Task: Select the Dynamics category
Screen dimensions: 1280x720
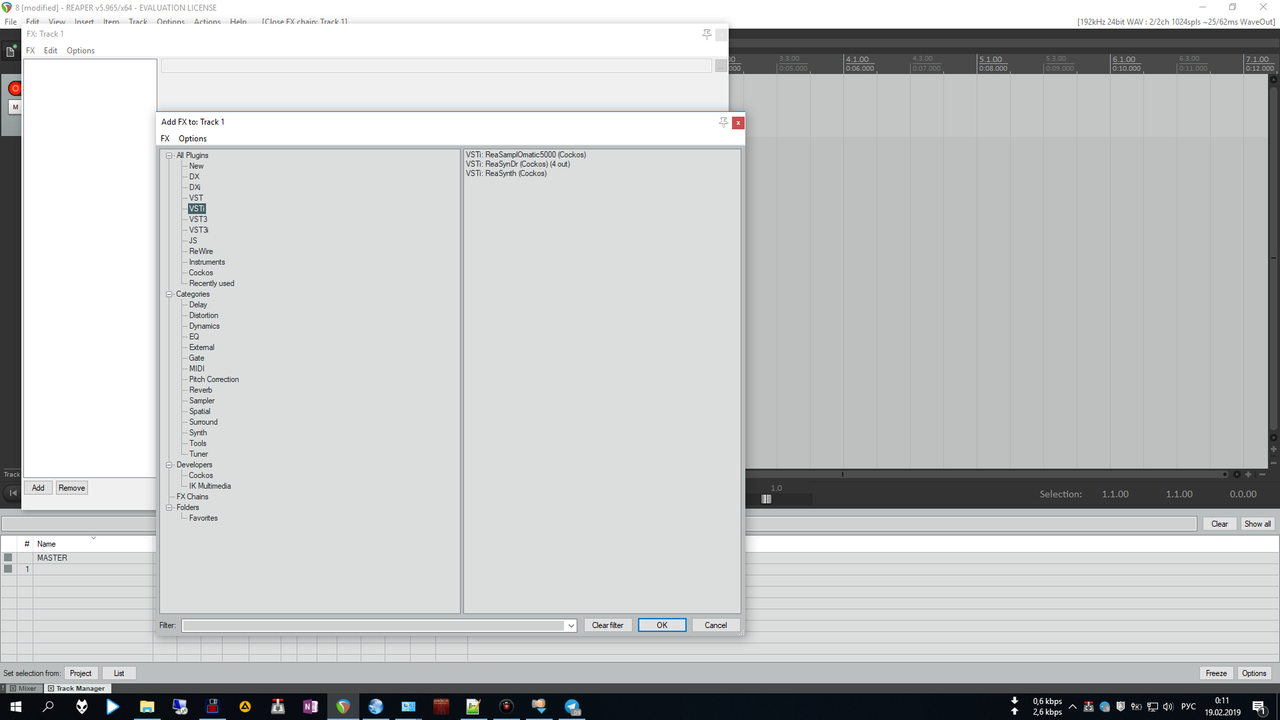Action: [204, 326]
